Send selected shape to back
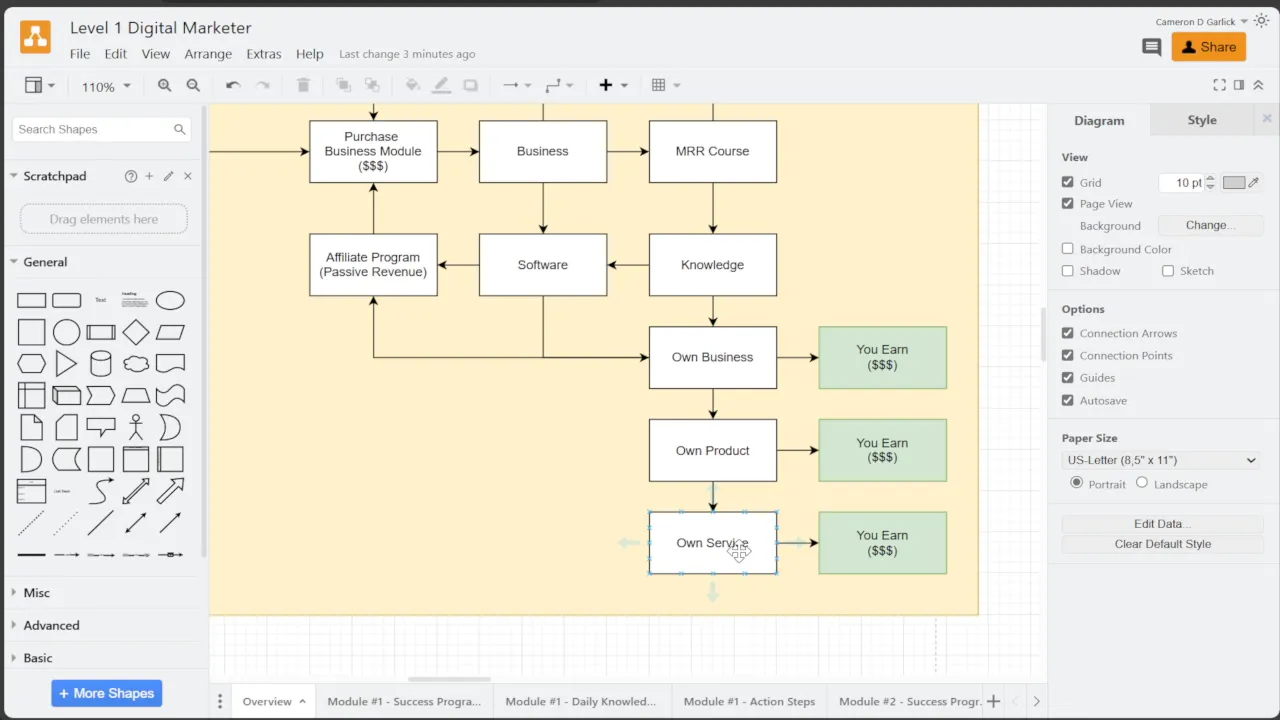The height and width of the screenshot is (720, 1280). tap(372, 86)
